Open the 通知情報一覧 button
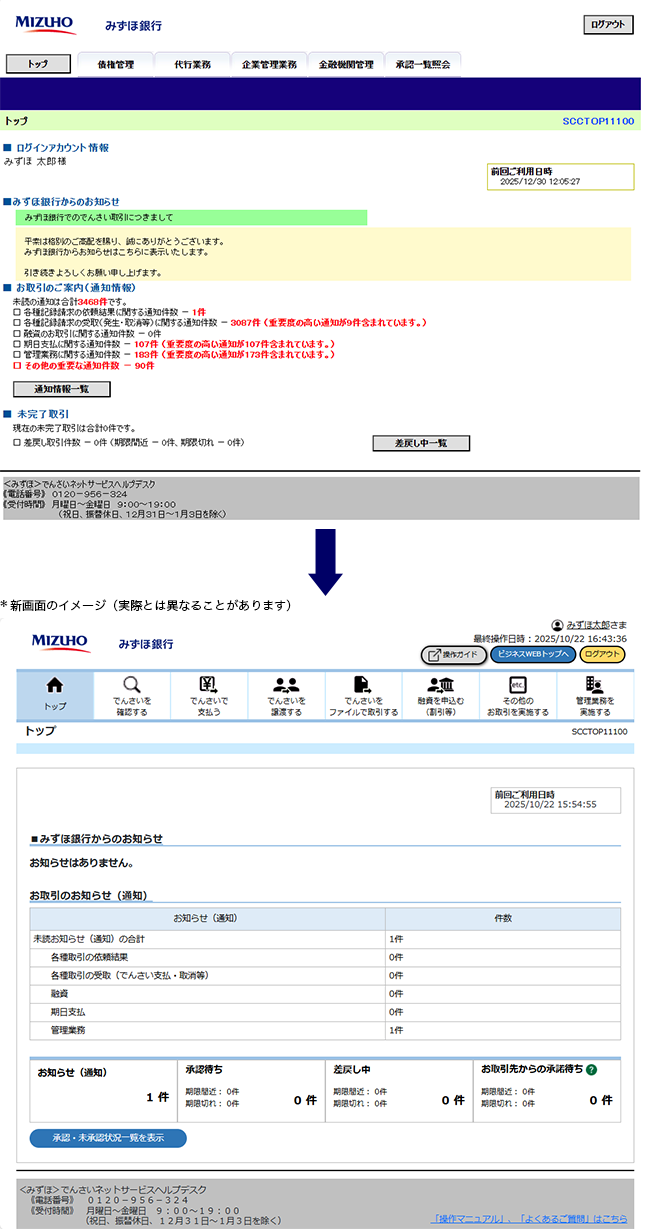Screen dimensions: 650x1229 pyautogui.click(x=62, y=389)
